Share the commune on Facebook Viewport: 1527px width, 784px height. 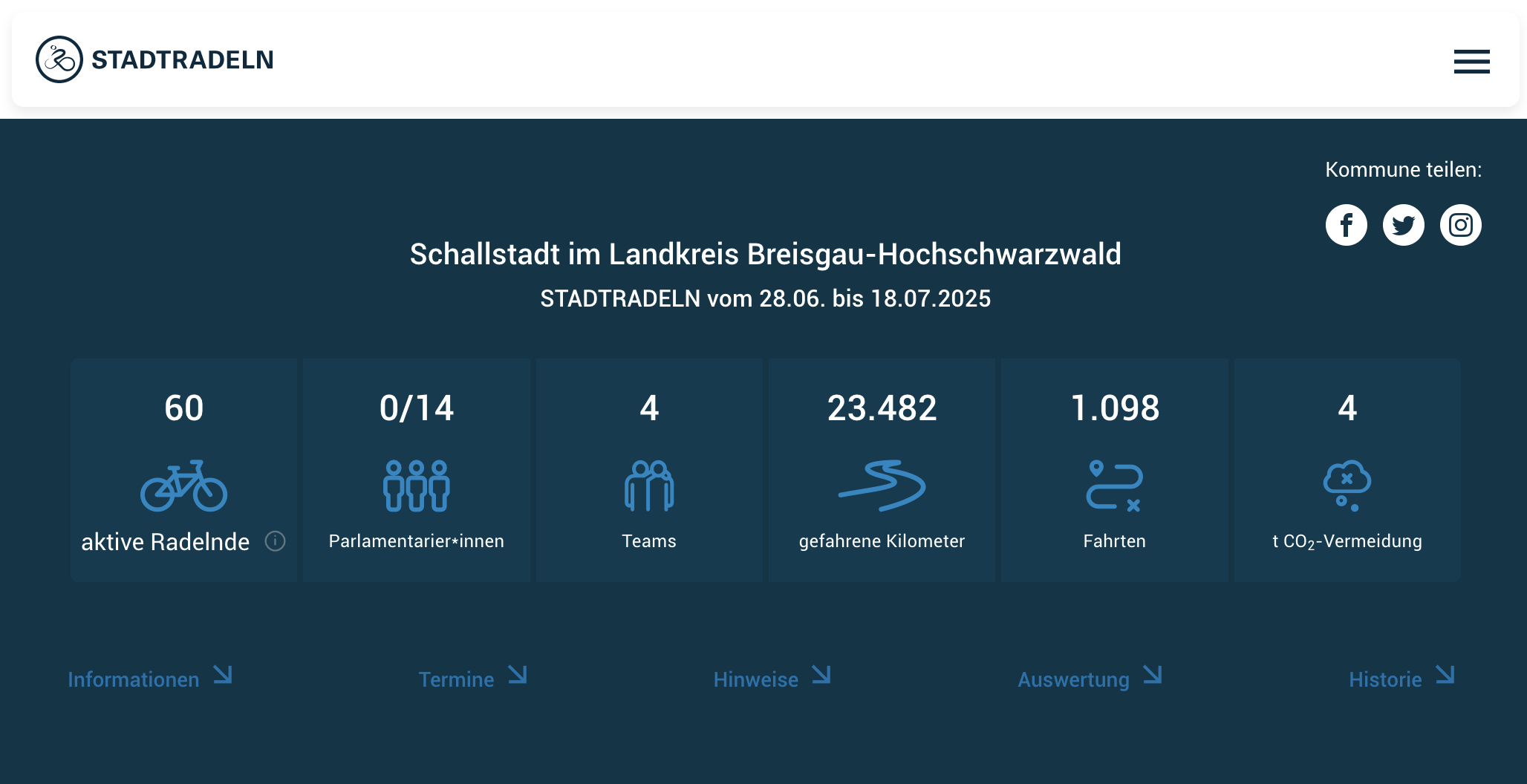coord(1346,225)
